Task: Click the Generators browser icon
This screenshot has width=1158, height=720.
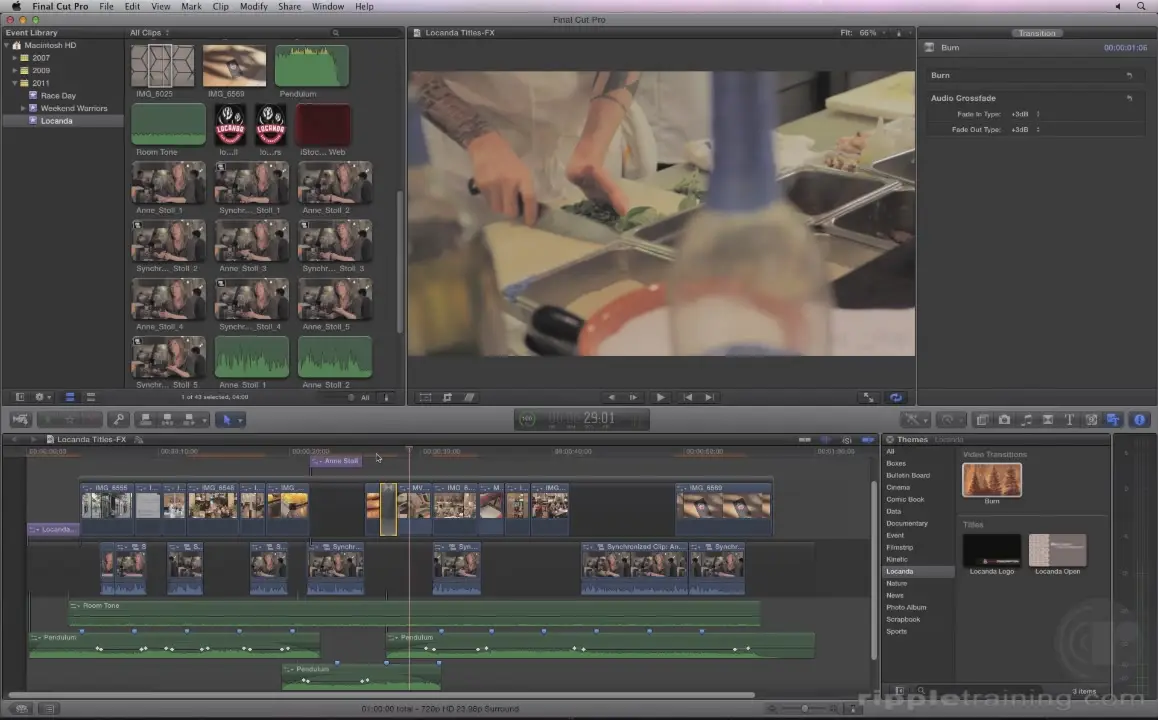Action: pos(1091,420)
